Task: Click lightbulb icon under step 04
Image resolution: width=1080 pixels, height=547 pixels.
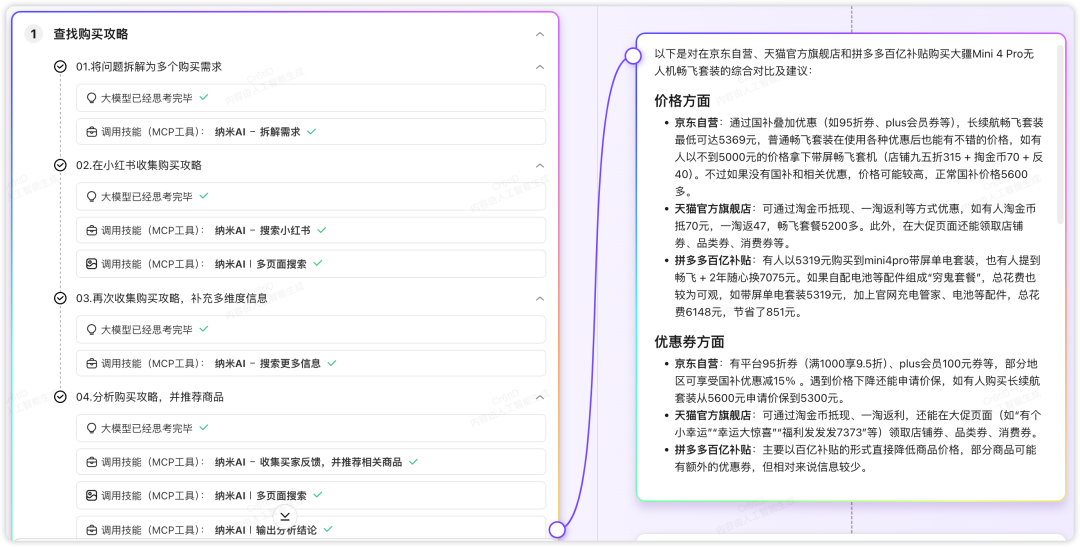Action: tap(91, 428)
